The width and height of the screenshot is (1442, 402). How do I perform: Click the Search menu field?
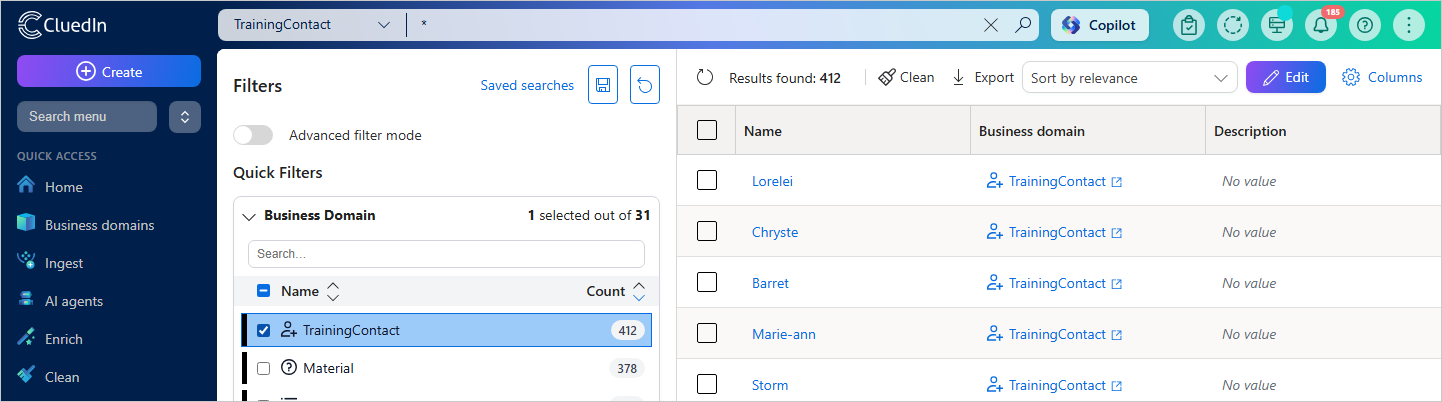coord(87,116)
